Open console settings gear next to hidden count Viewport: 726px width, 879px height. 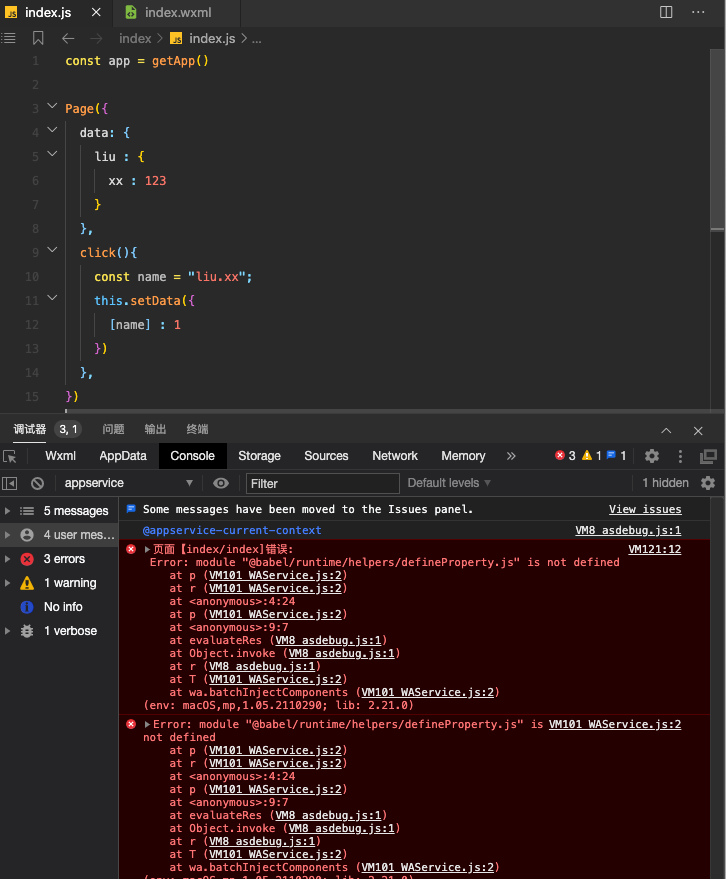(708, 483)
